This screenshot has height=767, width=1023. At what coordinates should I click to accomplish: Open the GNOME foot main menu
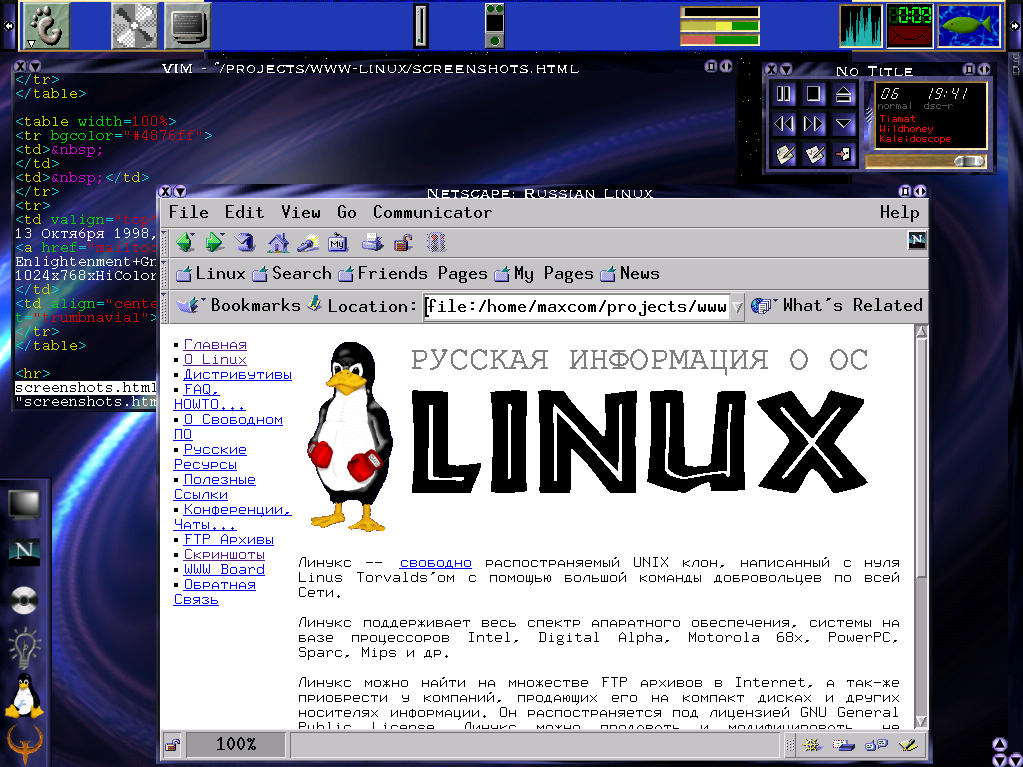point(46,26)
